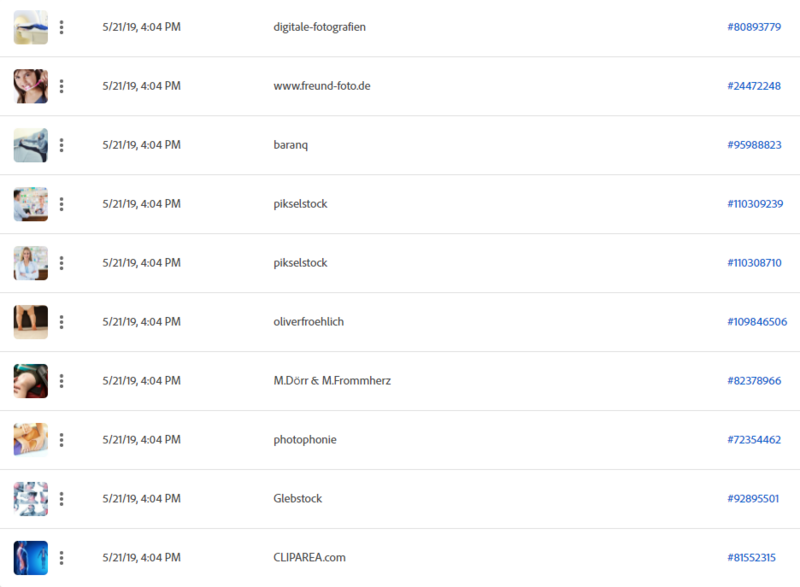Viewport: 800px width, 587px height.
Task: Follow the #82378966 asset link
Action: 754,380
